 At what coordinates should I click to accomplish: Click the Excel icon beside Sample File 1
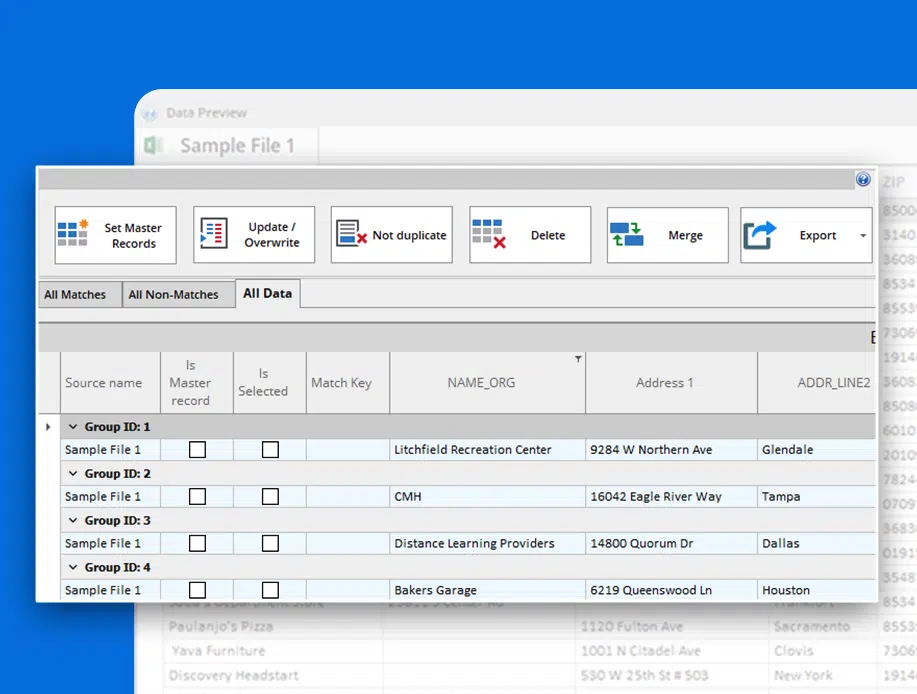(153, 146)
